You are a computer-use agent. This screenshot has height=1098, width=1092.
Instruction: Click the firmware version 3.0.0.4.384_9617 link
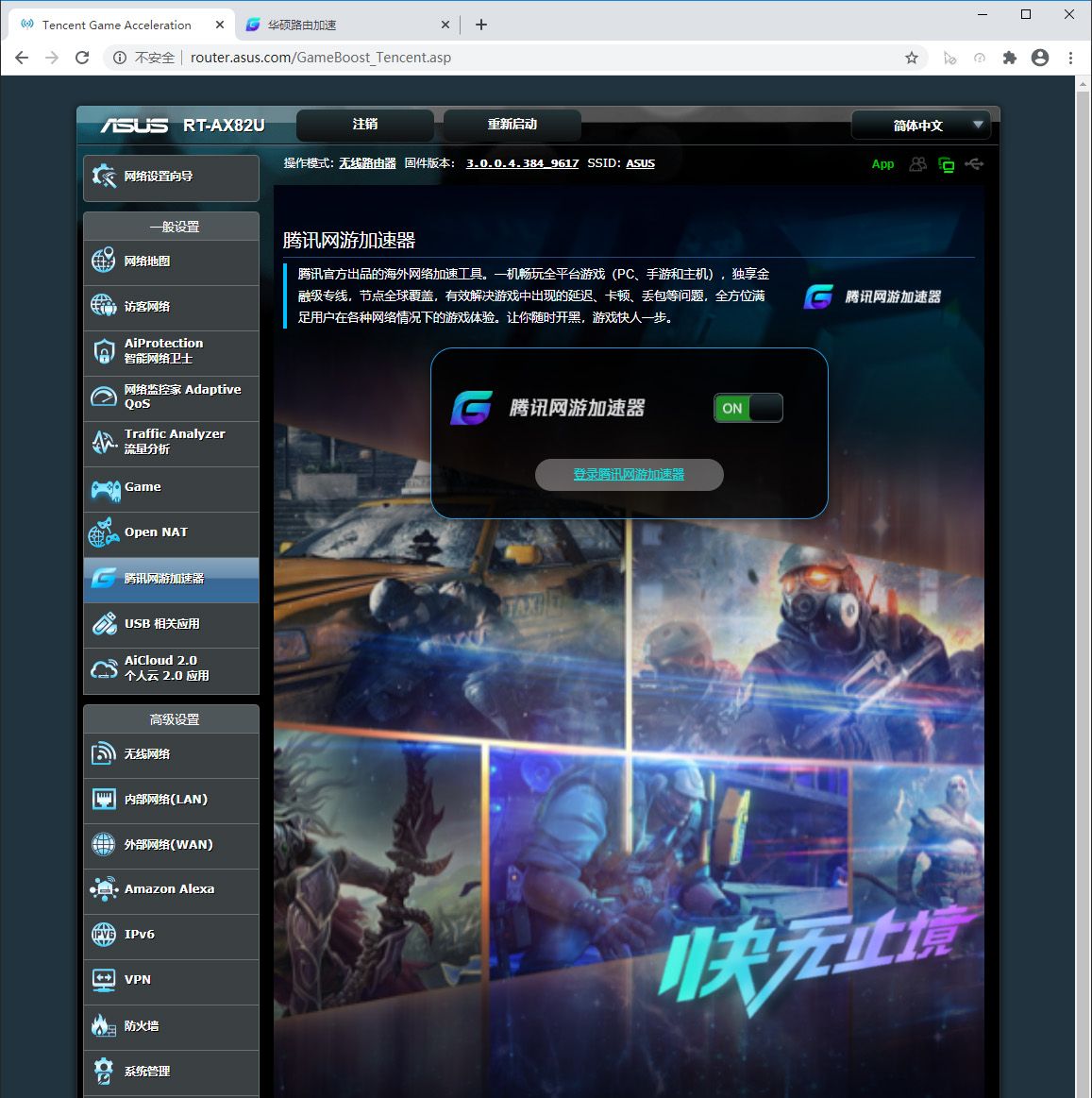[522, 163]
